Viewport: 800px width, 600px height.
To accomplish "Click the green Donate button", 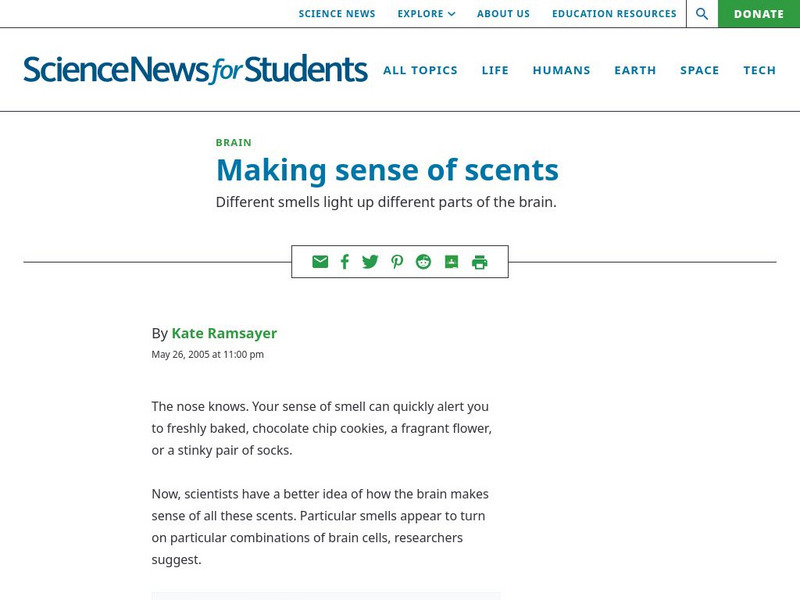I will [x=759, y=14].
